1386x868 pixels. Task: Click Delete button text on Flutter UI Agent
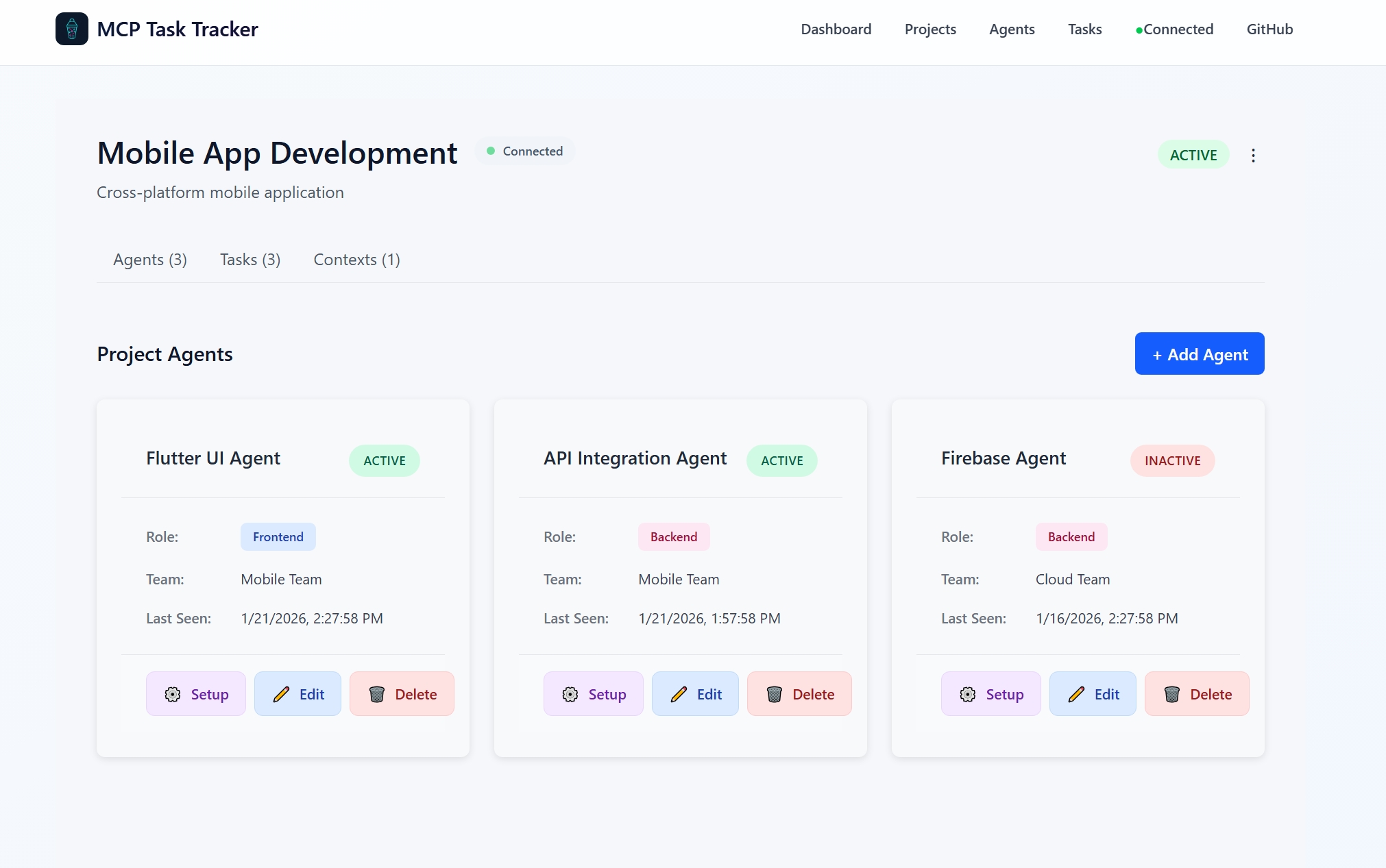416,694
